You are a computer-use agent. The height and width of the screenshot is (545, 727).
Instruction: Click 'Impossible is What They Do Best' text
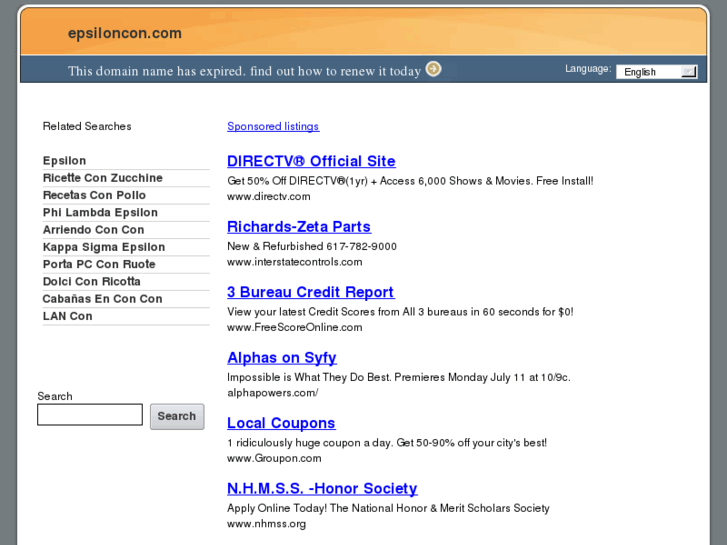[x=399, y=377]
